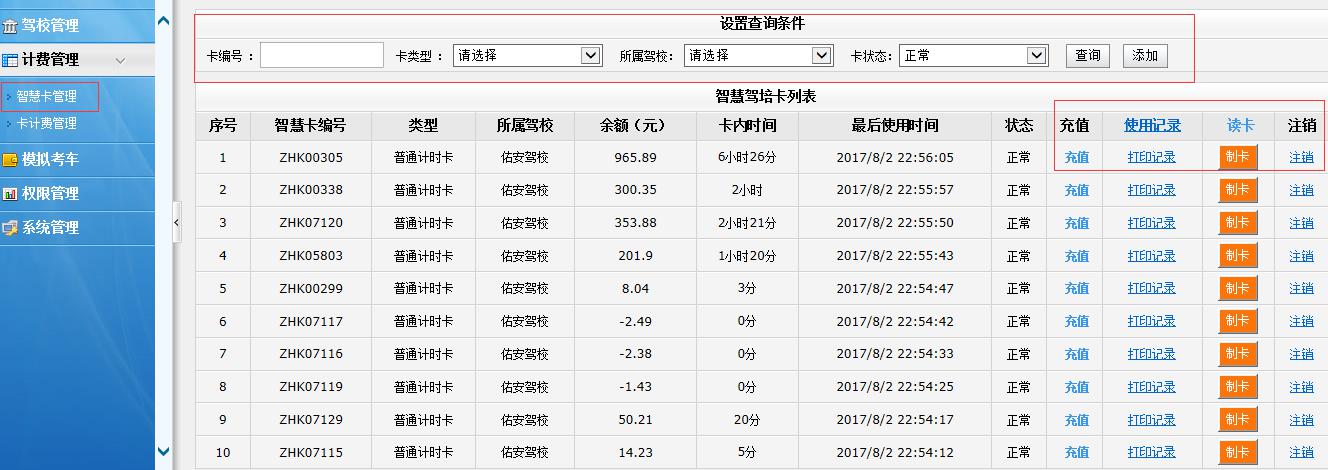Select 卡计费管理 in the sidebar

pyautogui.click(x=47, y=124)
